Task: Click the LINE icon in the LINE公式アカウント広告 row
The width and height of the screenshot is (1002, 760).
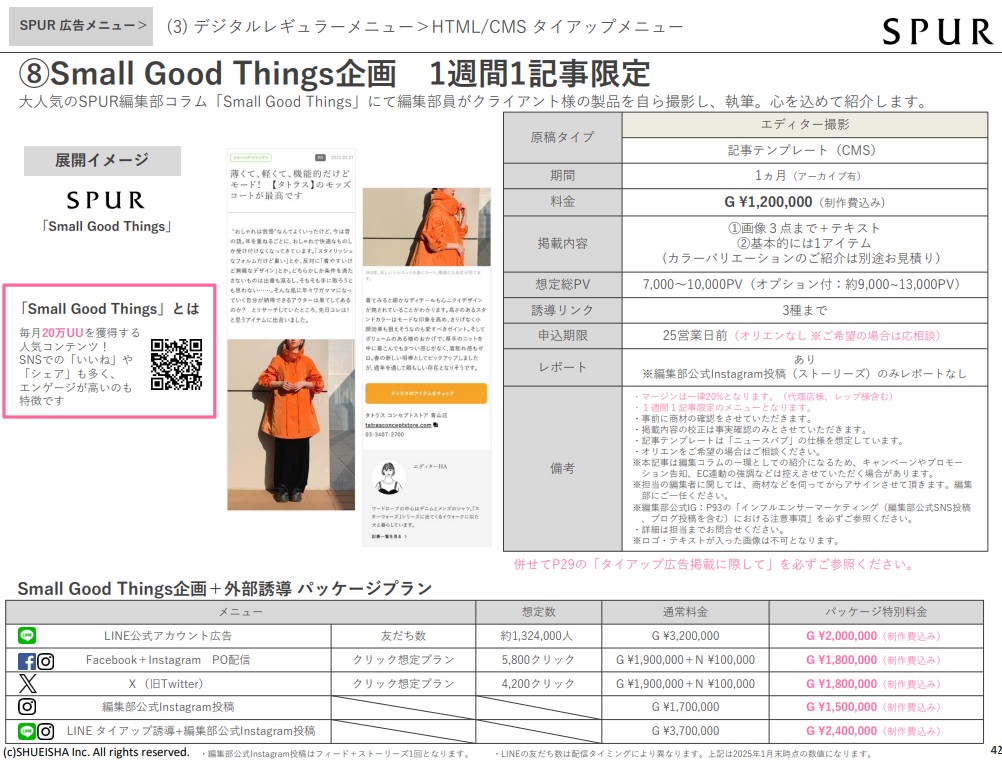Action: [27, 635]
